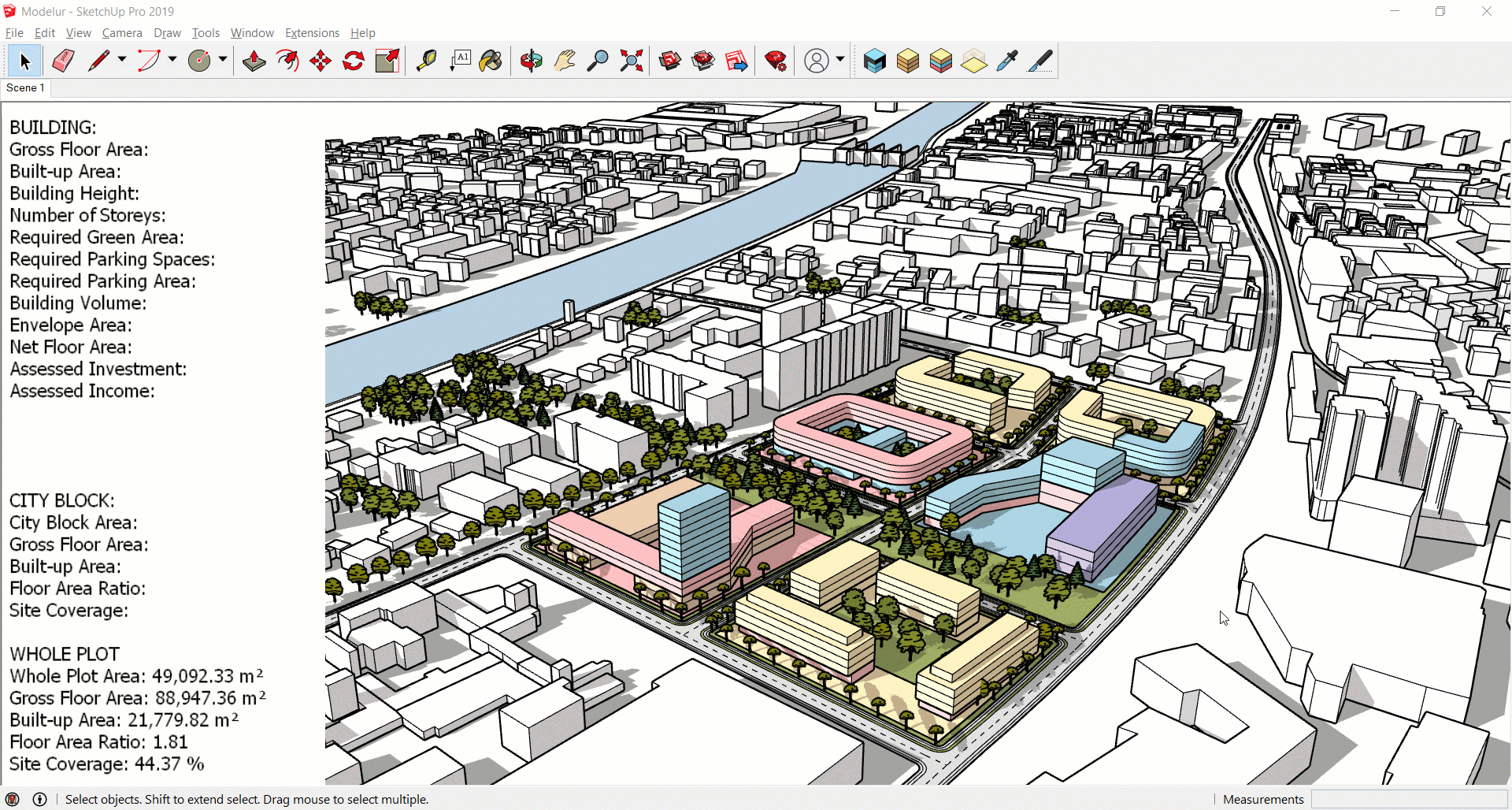Click the Measurements input box
Image resolution: width=1512 pixels, height=810 pixels.
[1409, 799]
